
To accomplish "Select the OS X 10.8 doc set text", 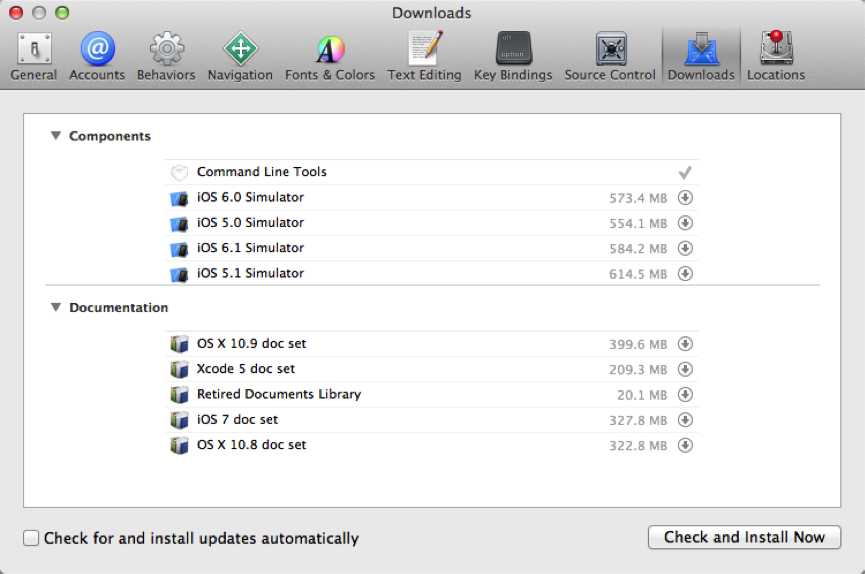I will (x=252, y=445).
